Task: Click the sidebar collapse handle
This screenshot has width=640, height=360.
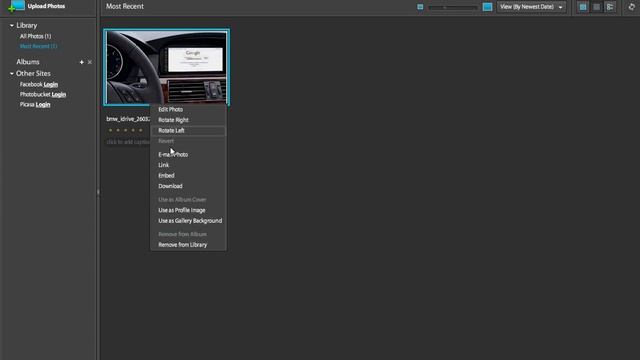Action: (98, 192)
